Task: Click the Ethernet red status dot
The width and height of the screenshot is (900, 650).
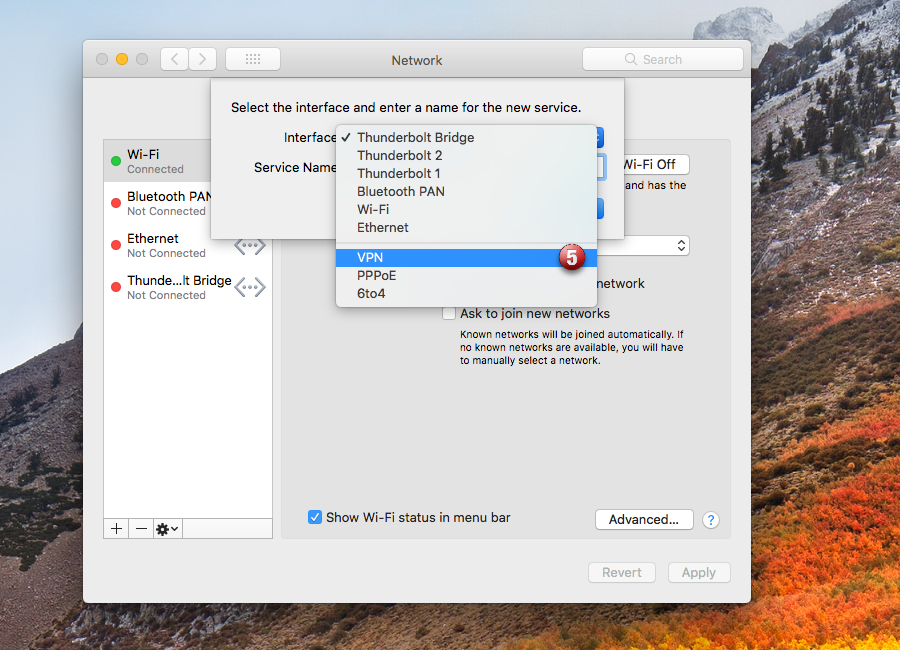Action: pos(116,245)
